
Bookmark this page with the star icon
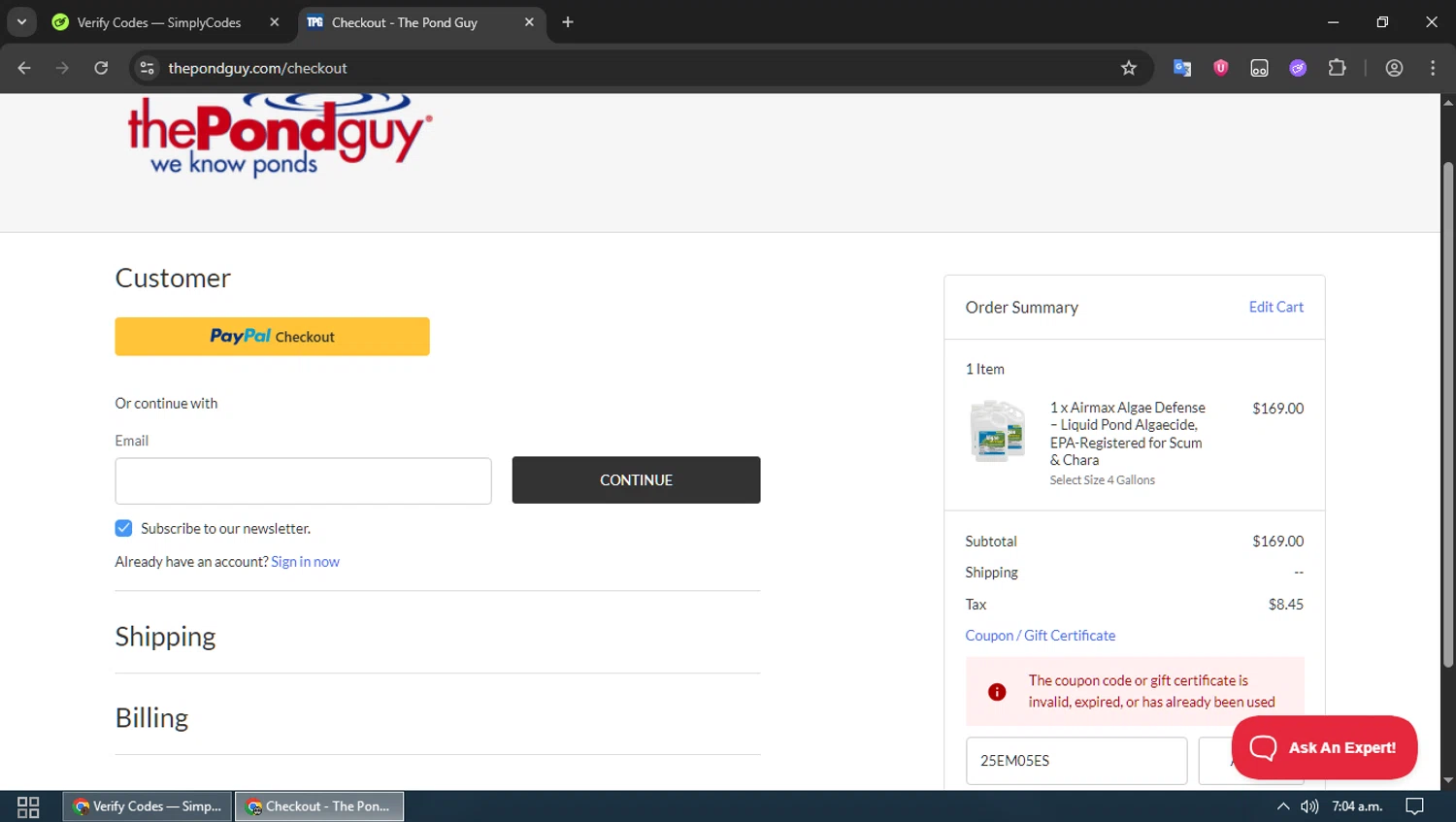(x=1128, y=68)
